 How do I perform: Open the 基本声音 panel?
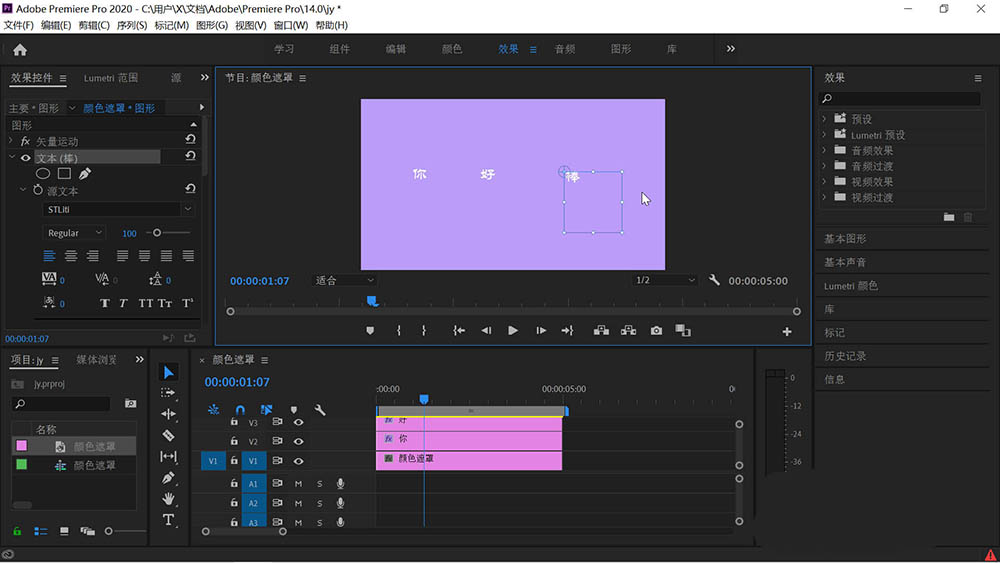click(x=845, y=262)
